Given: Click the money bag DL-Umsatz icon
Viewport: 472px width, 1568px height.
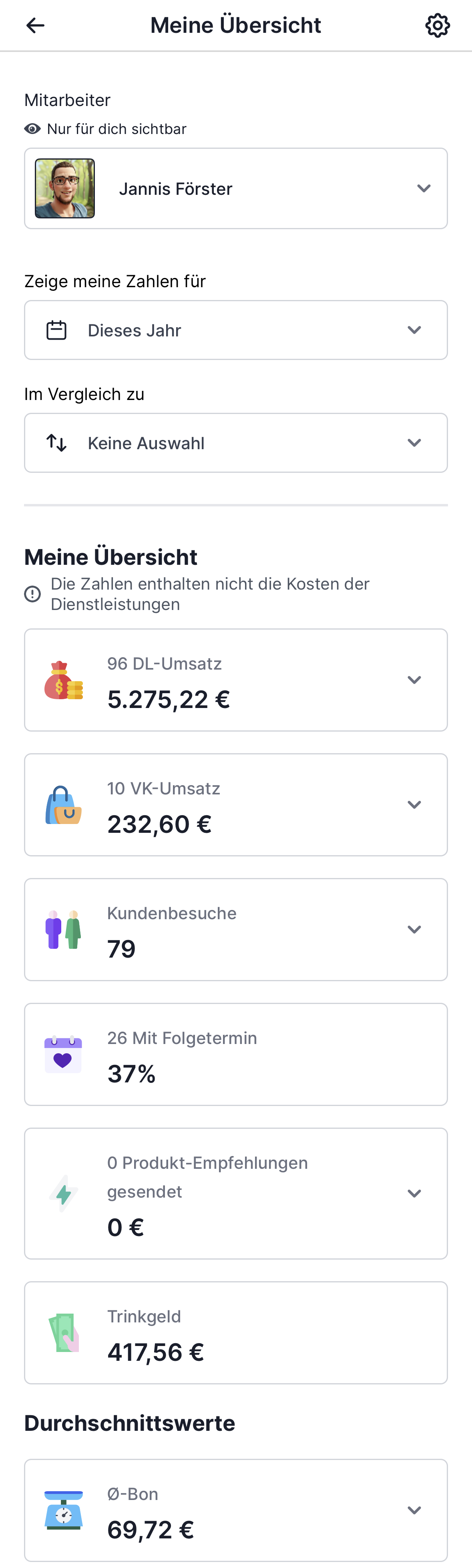Looking at the screenshot, I should pos(64,680).
